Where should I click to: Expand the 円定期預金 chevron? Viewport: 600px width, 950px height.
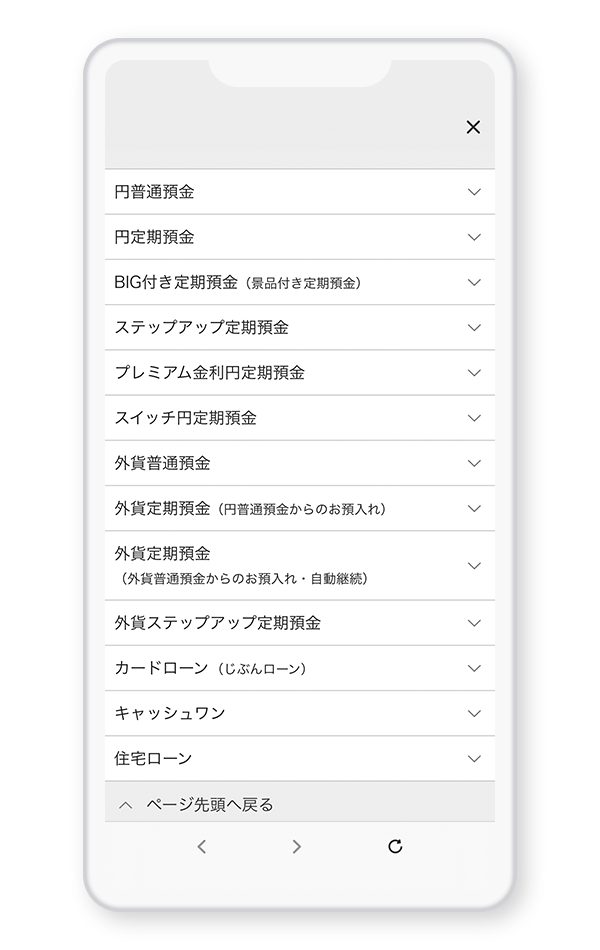474,237
